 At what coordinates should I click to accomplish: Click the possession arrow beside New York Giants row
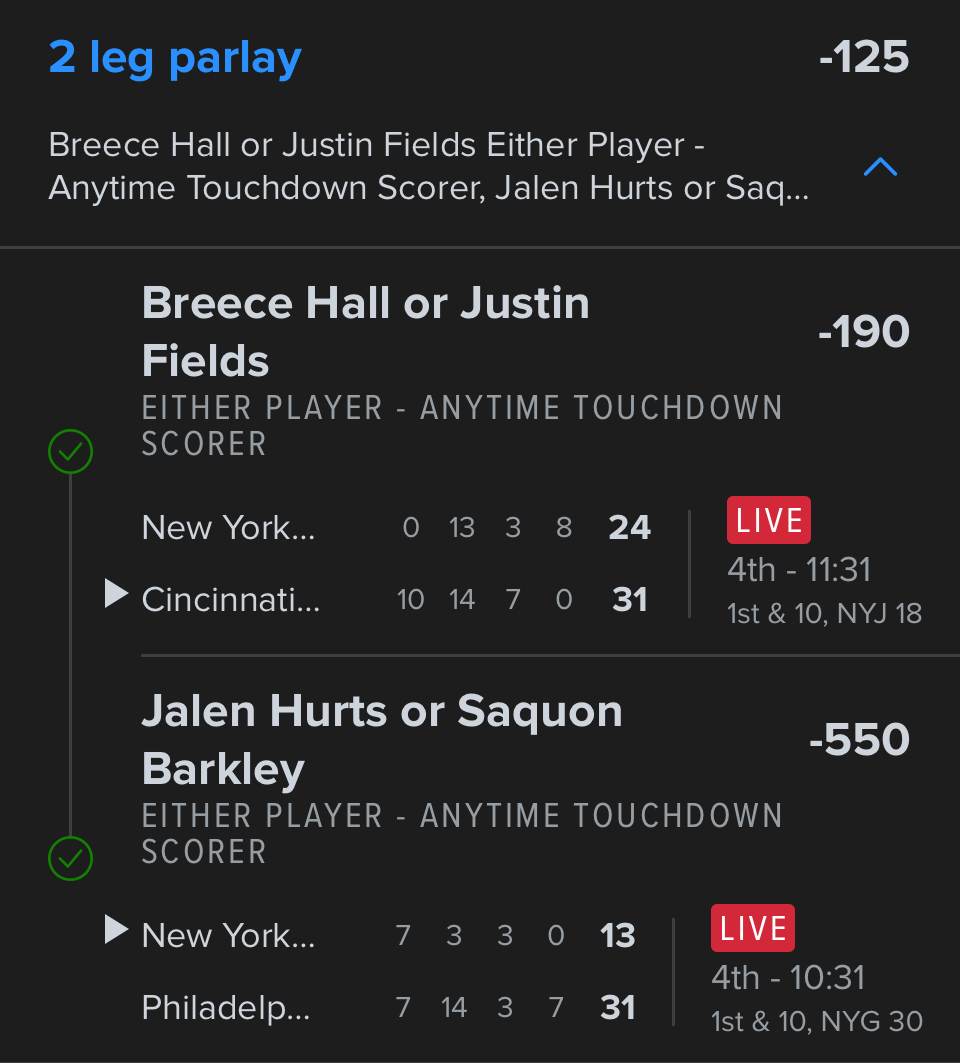(117, 932)
